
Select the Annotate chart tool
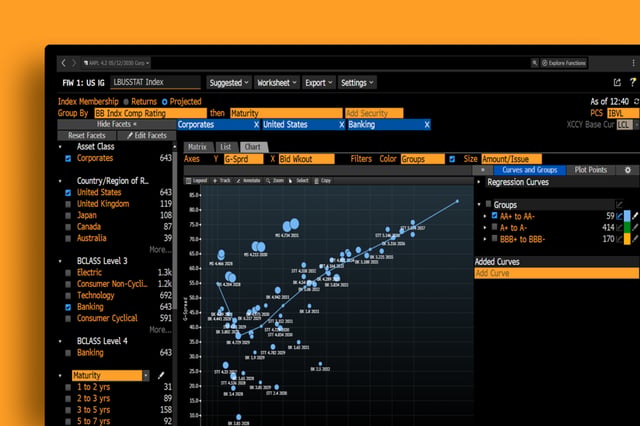248,181
